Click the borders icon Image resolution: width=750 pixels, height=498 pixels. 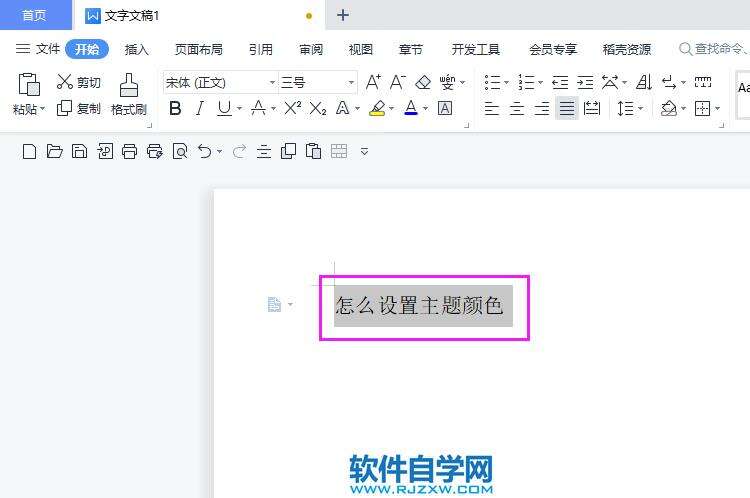(x=703, y=109)
